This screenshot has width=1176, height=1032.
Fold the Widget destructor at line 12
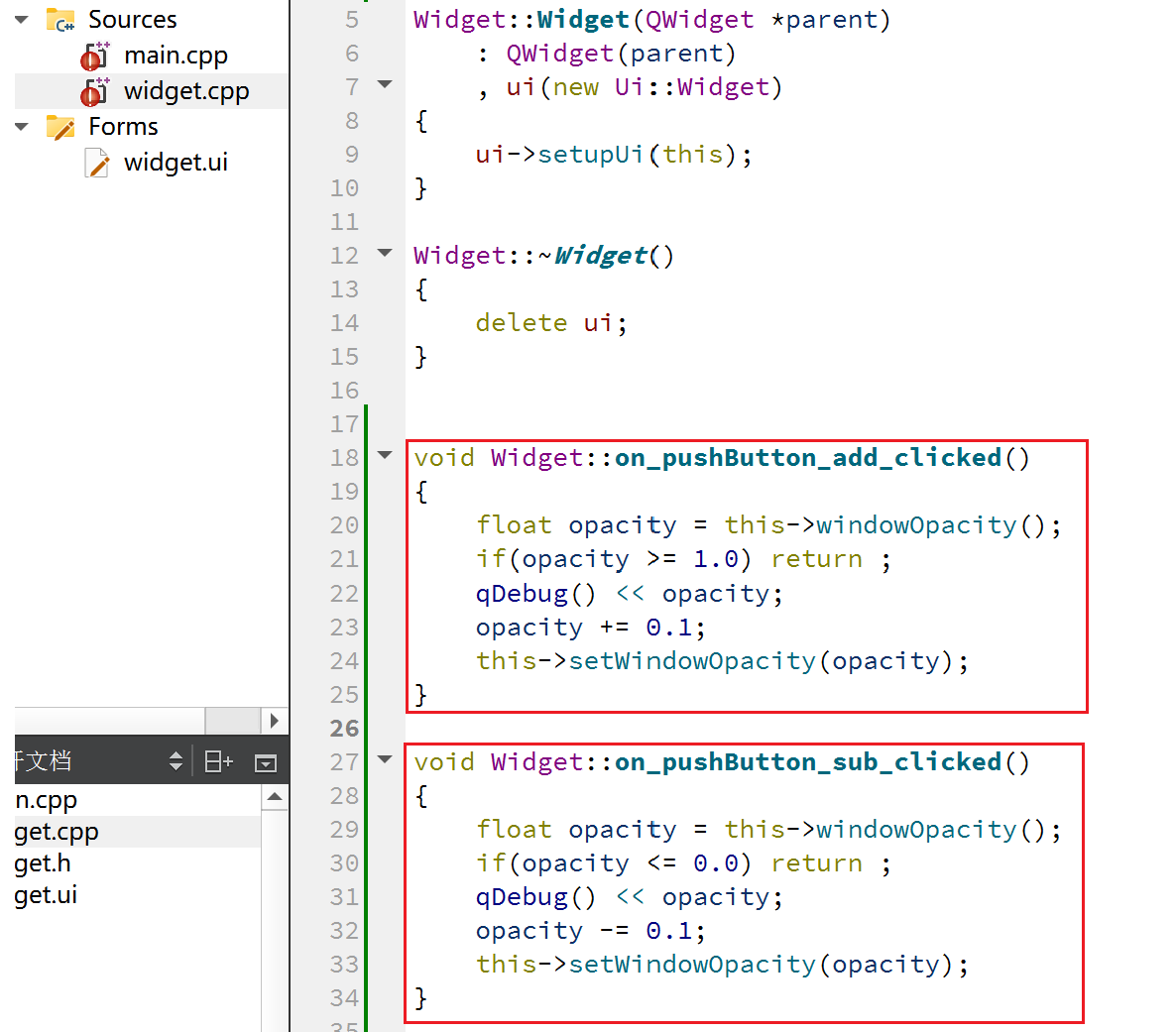[x=386, y=254]
